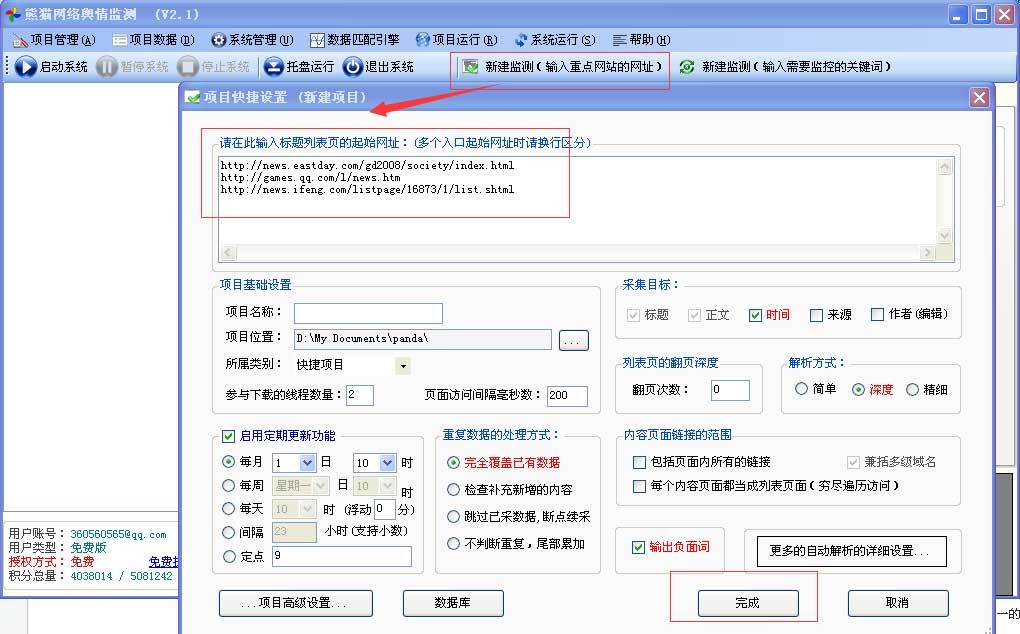Select 不判断重复,尾部累加 option
1020x634 pixels.
coord(453,544)
